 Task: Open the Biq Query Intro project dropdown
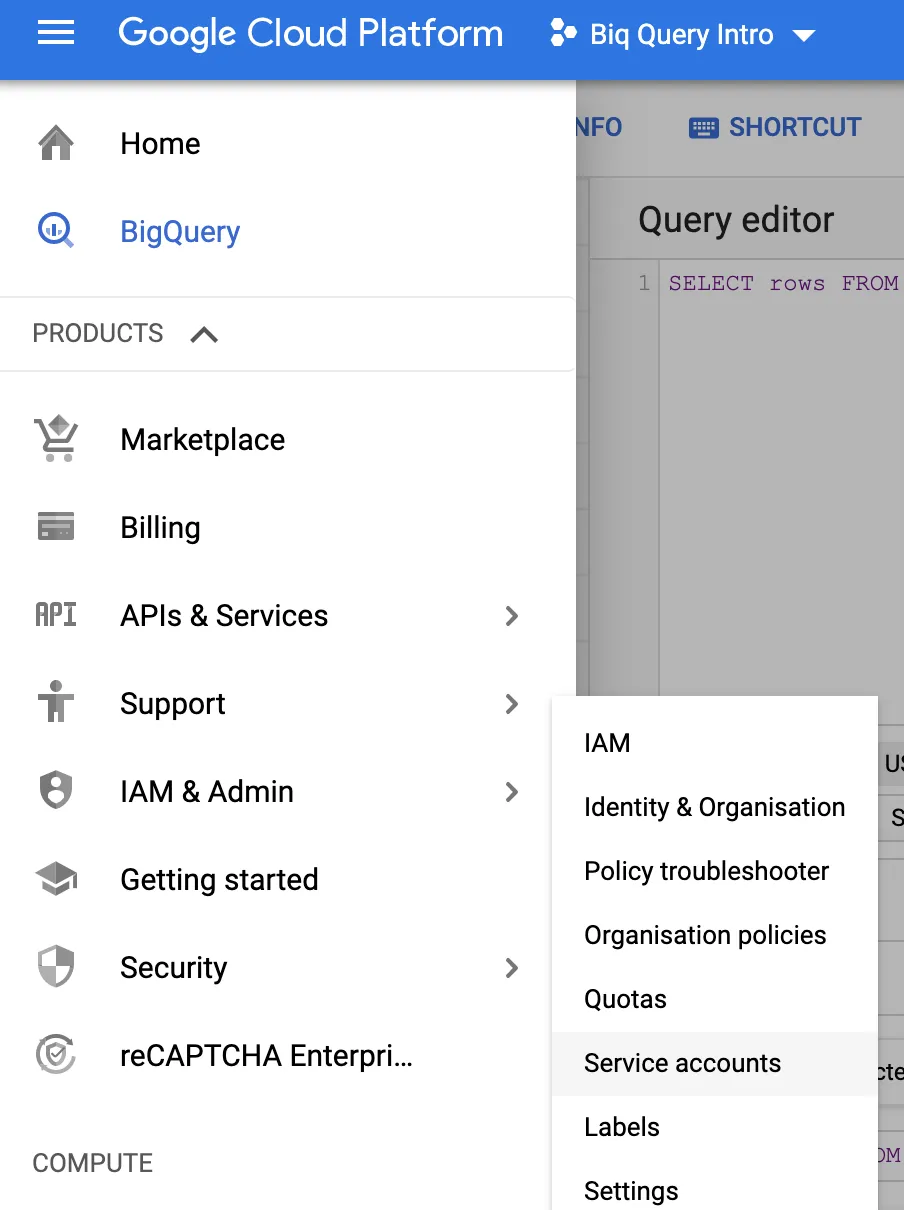point(684,35)
